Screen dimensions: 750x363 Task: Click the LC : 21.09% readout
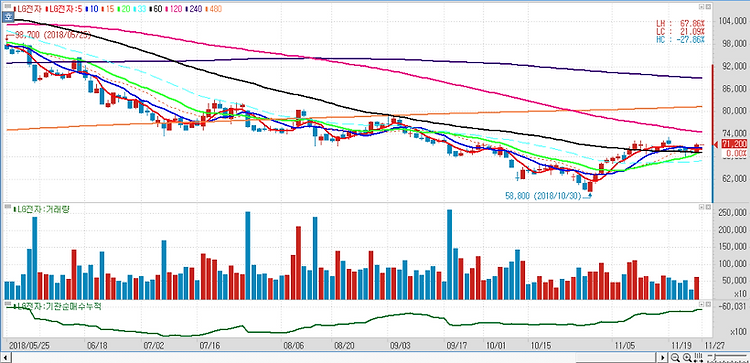click(x=682, y=31)
